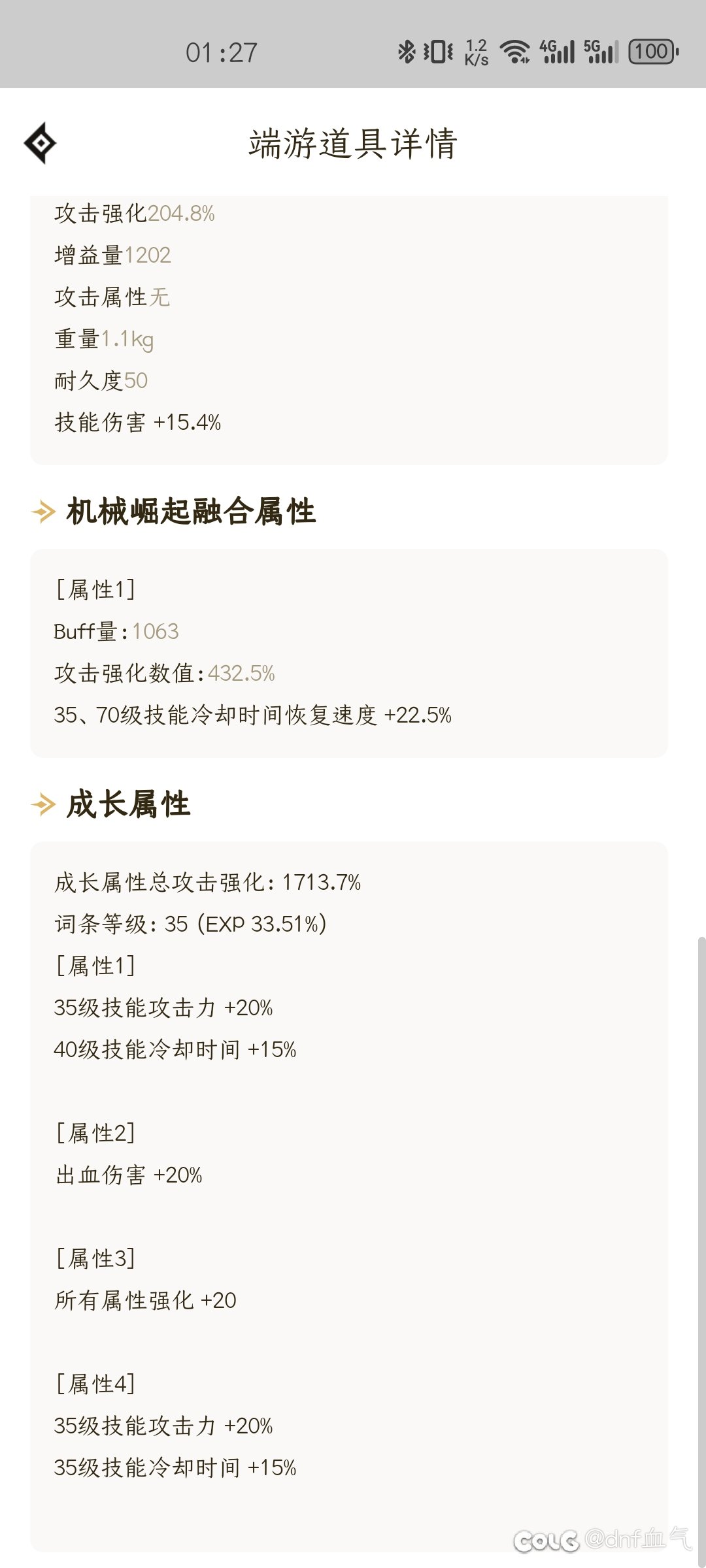This screenshot has width=706, height=1568.
Task: Select the 机械崛起融合属性 section heading
Action: pos(191,511)
